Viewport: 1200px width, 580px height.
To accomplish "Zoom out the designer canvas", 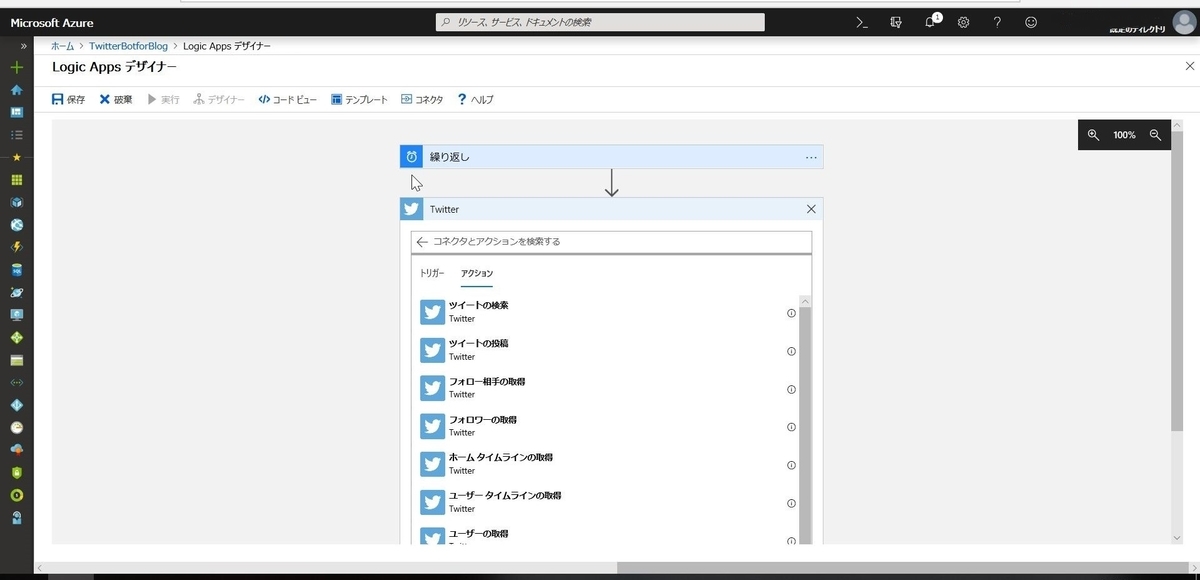I will pyautogui.click(x=1155, y=134).
